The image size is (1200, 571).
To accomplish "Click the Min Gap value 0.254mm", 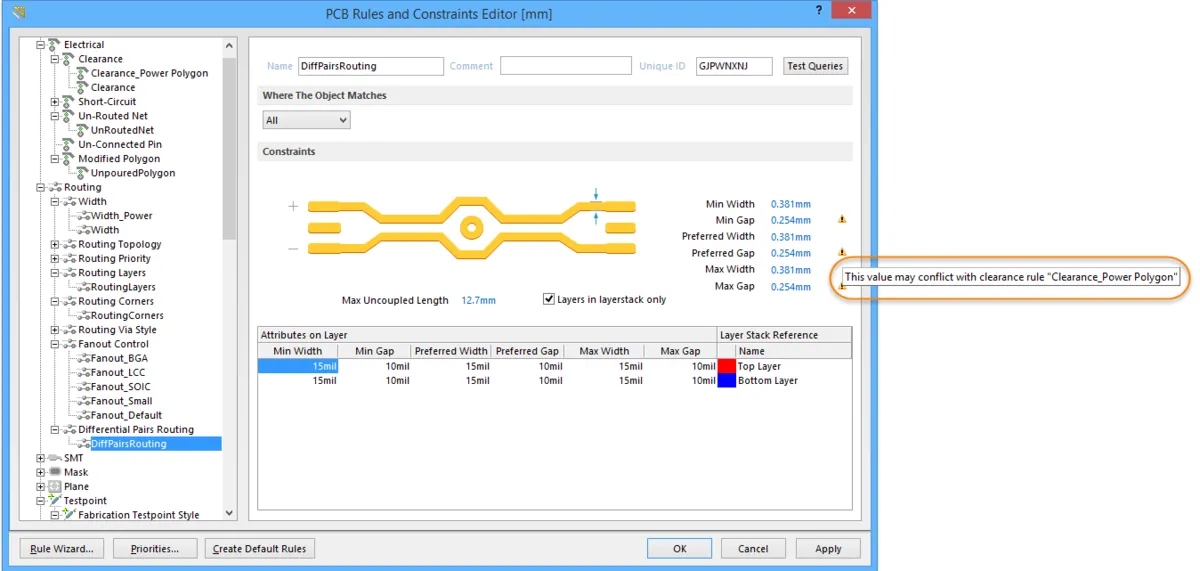I will tap(791, 220).
